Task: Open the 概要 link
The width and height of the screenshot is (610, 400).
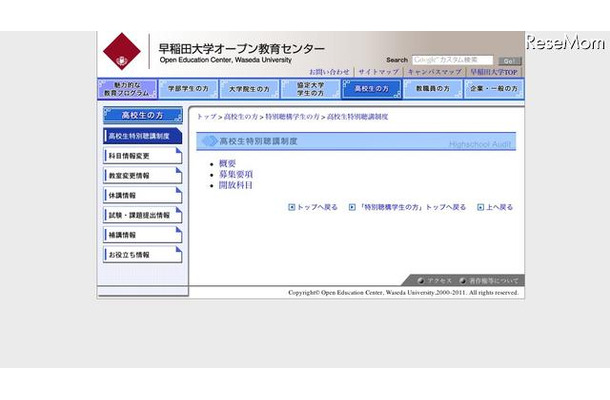Action: (x=227, y=163)
